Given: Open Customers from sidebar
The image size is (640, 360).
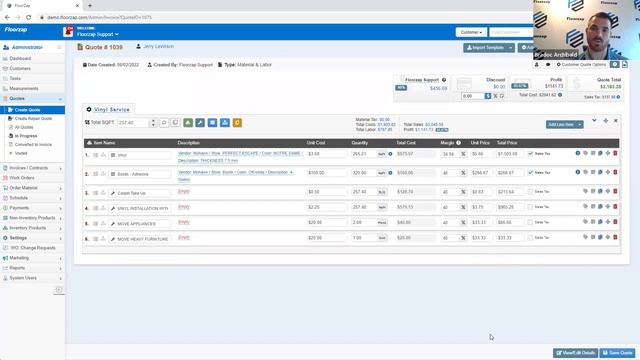Looking at the screenshot, I should pyautogui.click(x=20, y=69).
